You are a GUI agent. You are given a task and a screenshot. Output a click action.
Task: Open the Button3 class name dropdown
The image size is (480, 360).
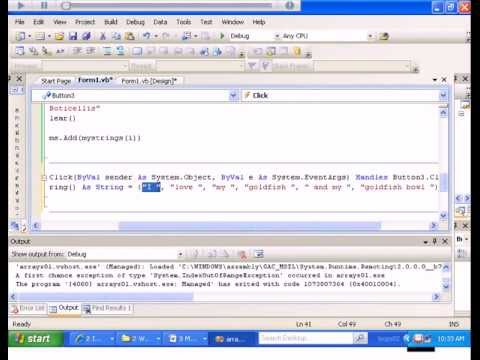(x=233, y=96)
